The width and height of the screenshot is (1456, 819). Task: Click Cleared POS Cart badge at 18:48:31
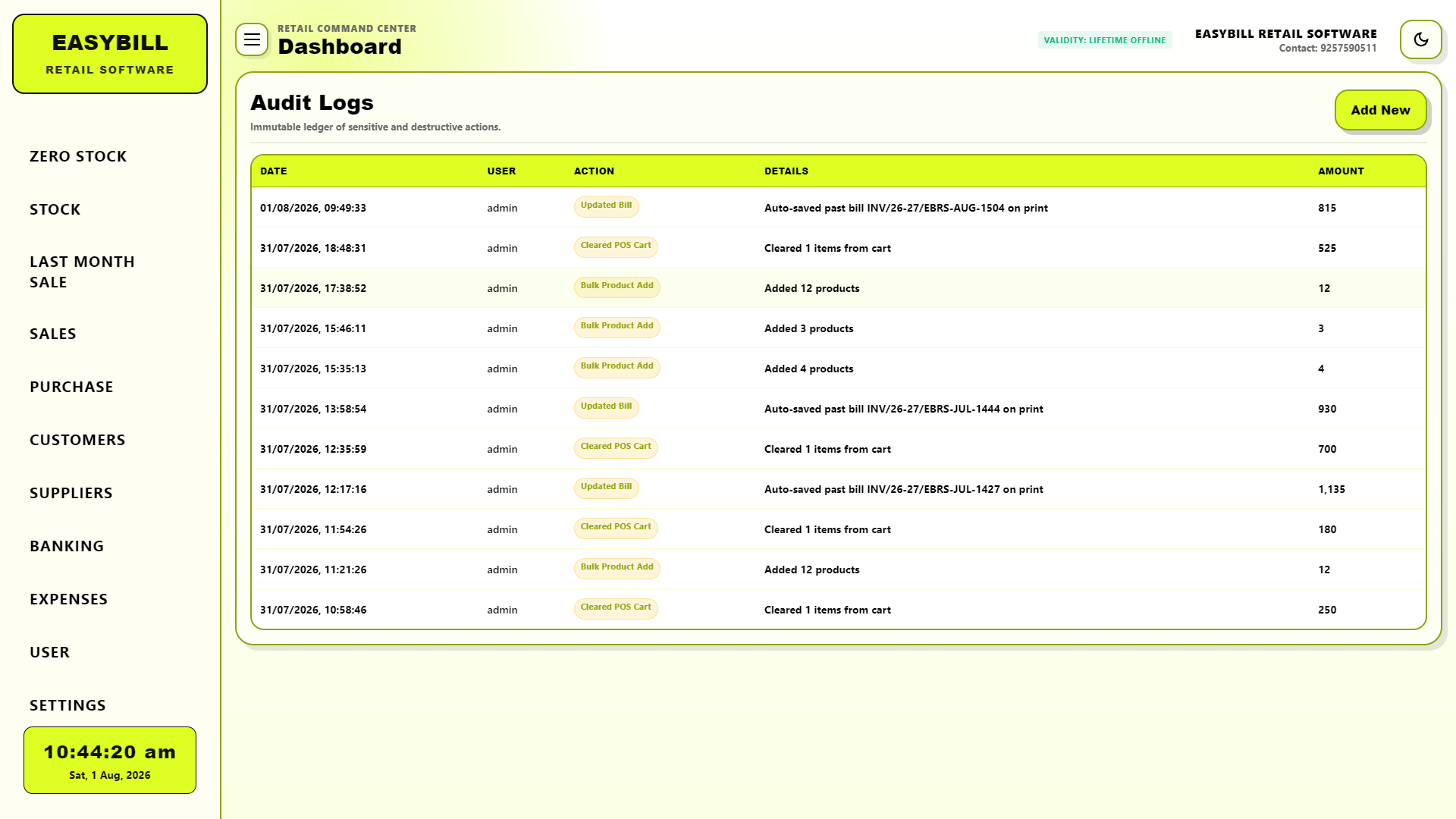click(616, 246)
